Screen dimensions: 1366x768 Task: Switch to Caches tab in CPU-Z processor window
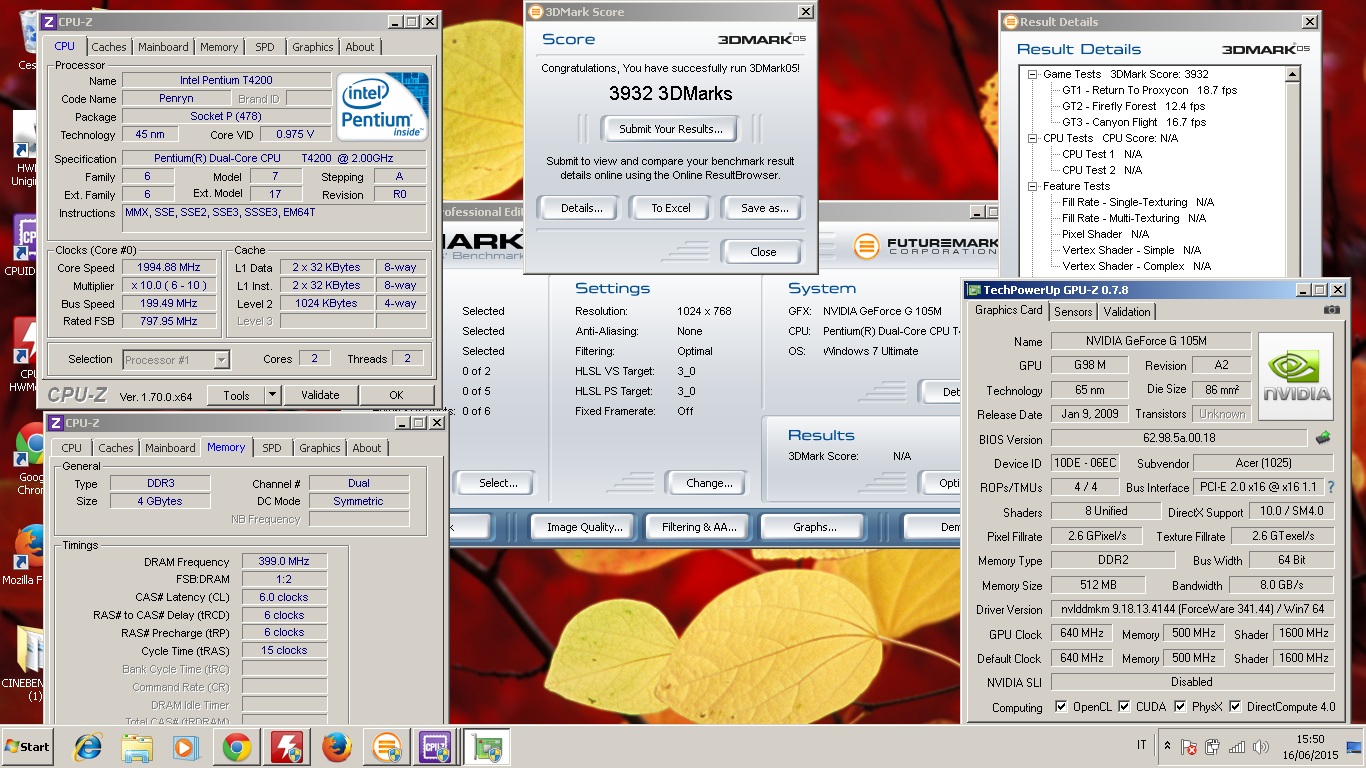coord(109,47)
